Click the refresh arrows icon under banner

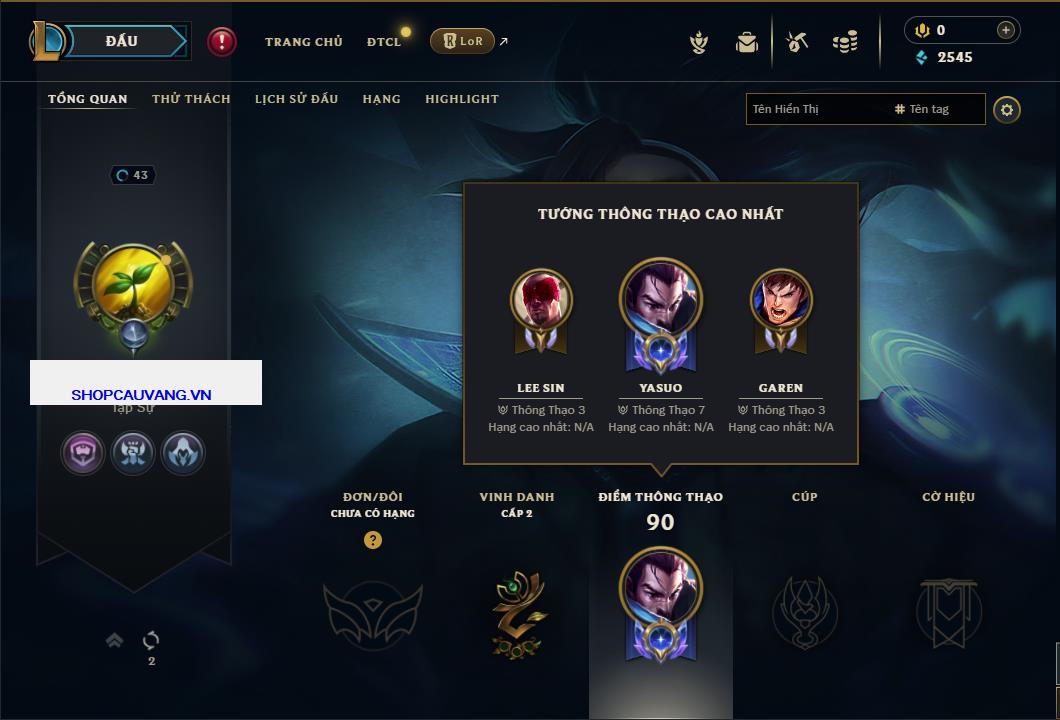pos(151,639)
